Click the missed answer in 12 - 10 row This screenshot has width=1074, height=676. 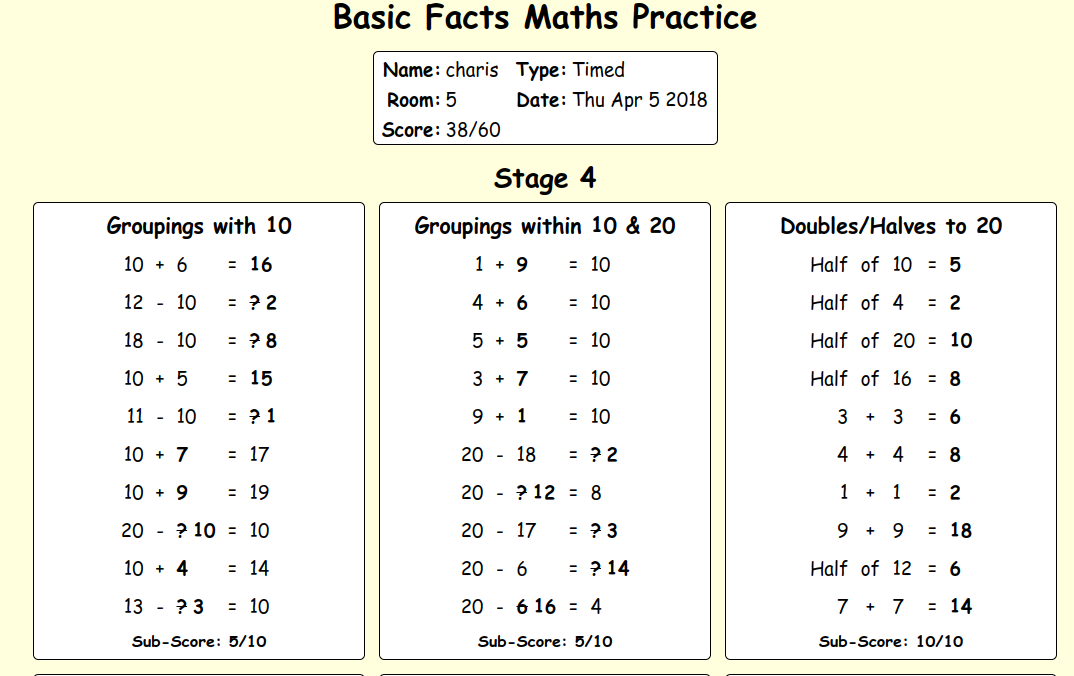coord(263,303)
